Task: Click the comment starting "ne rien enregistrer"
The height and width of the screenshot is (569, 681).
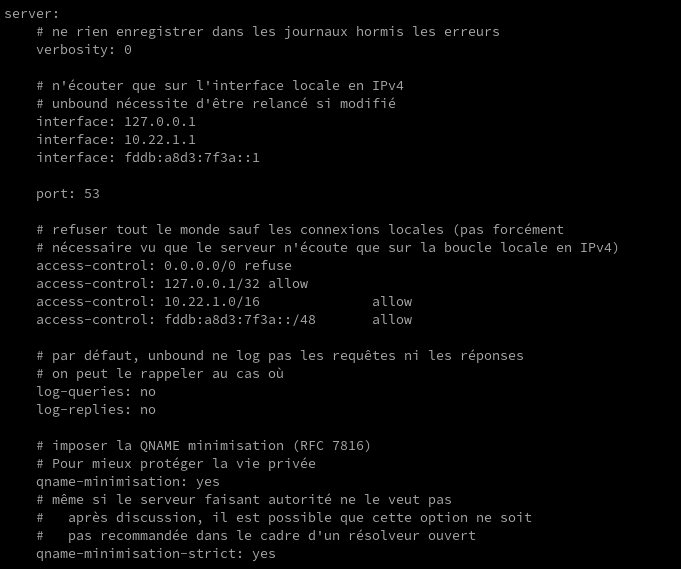Action: [x=268, y=31]
